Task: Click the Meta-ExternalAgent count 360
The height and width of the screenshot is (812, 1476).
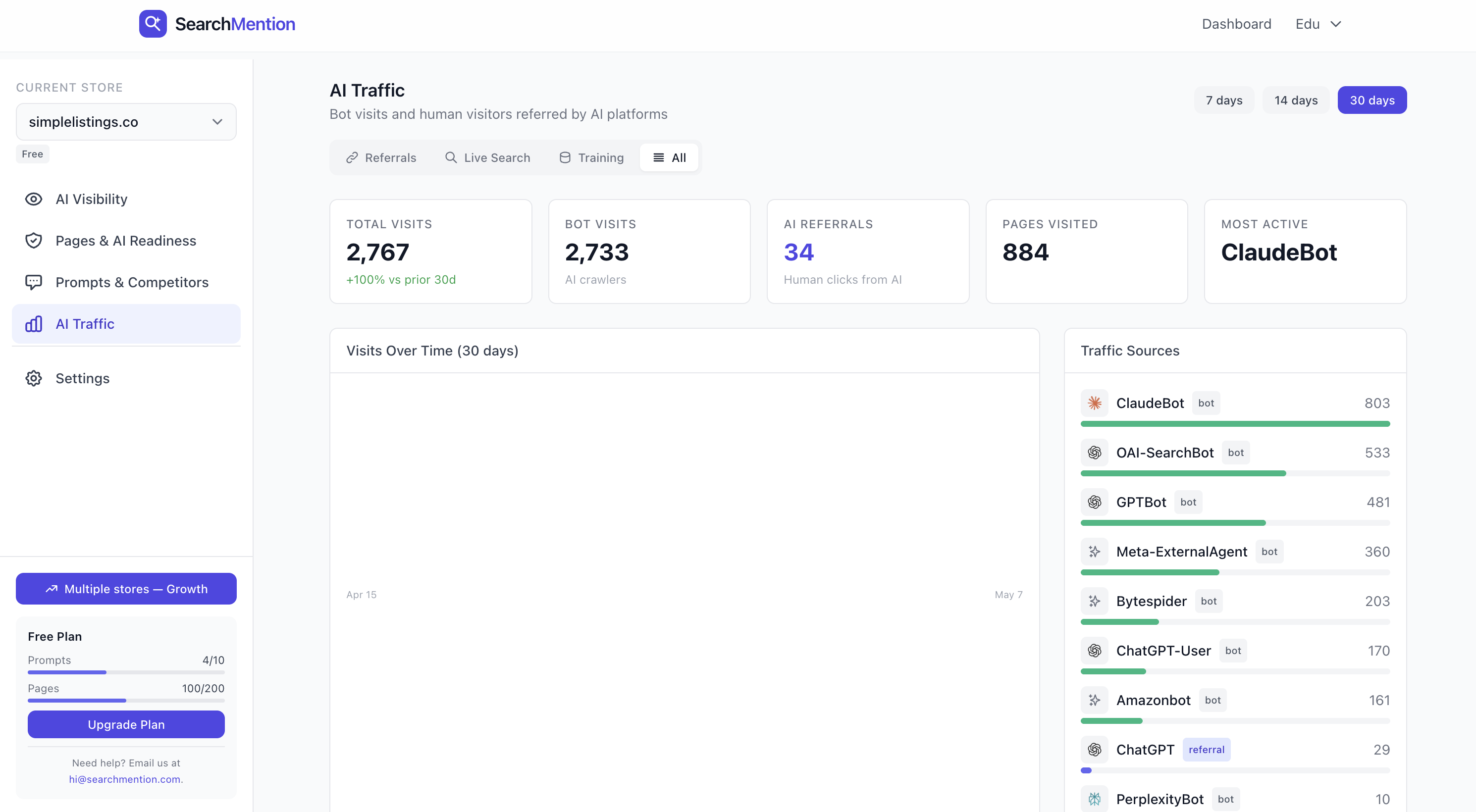Action: click(1377, 552)
